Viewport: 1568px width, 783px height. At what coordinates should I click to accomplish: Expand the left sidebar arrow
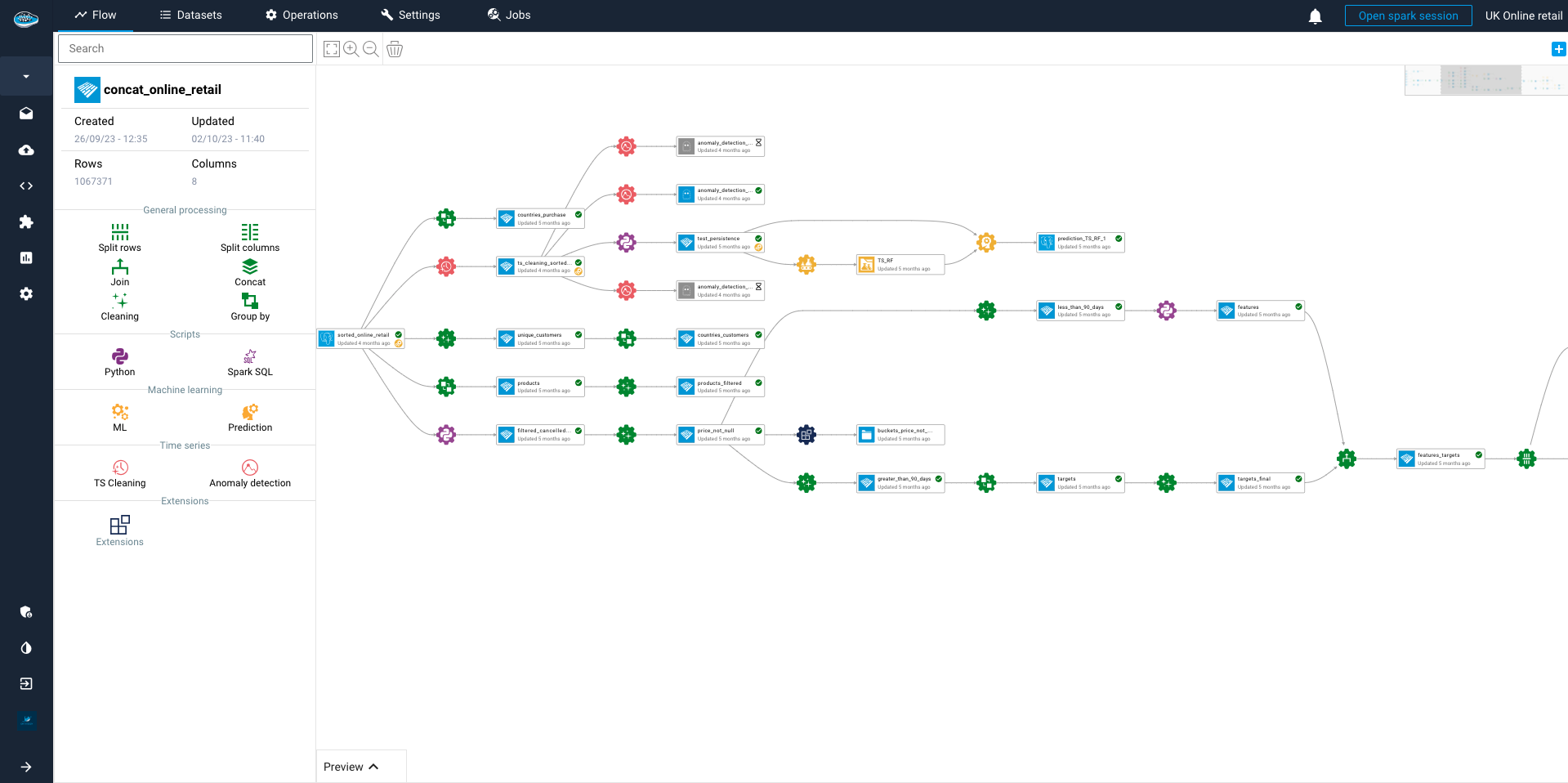tap(26, 767)
